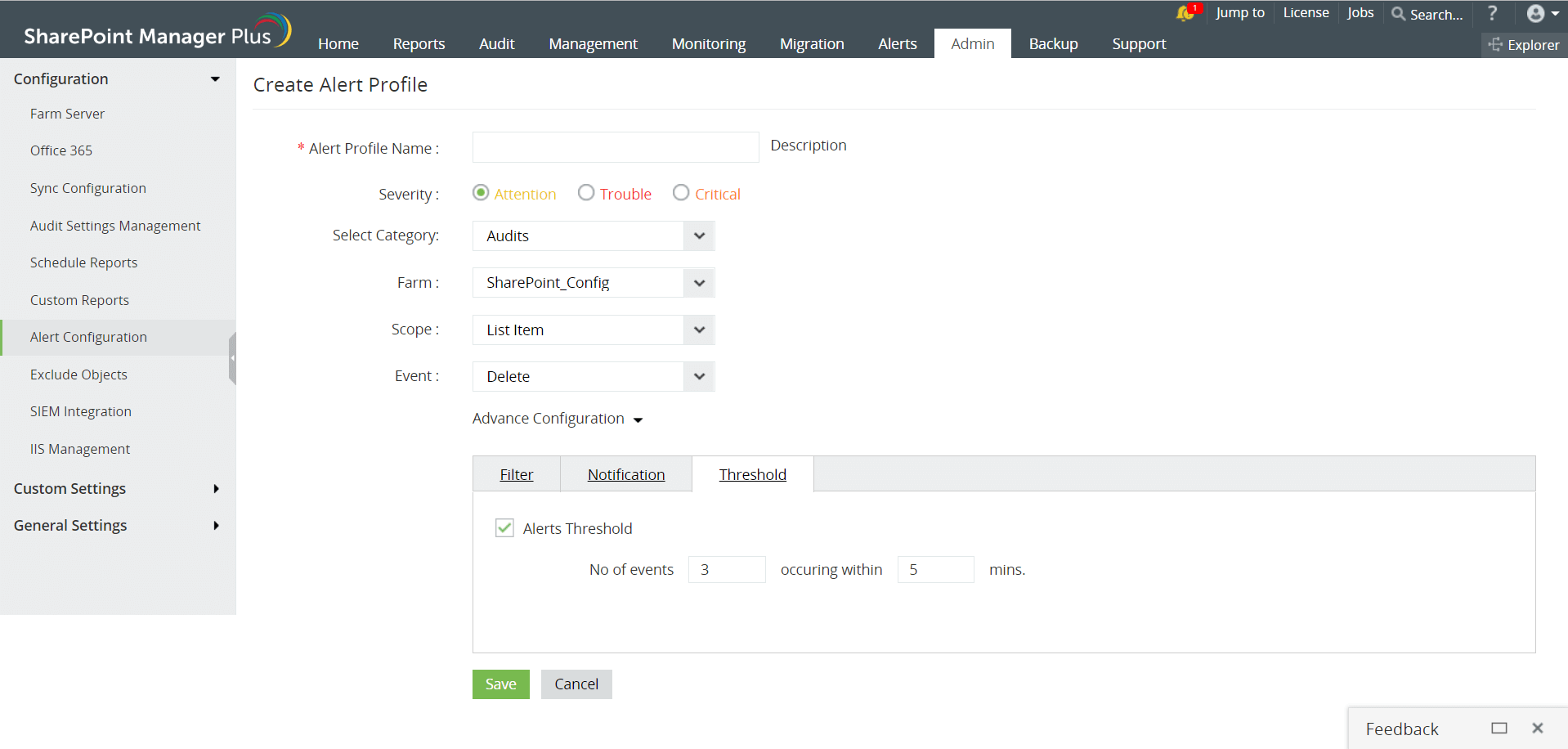
Task: Open the Admin menu tab
Action: pyautogui.click(x=973, y=44)
